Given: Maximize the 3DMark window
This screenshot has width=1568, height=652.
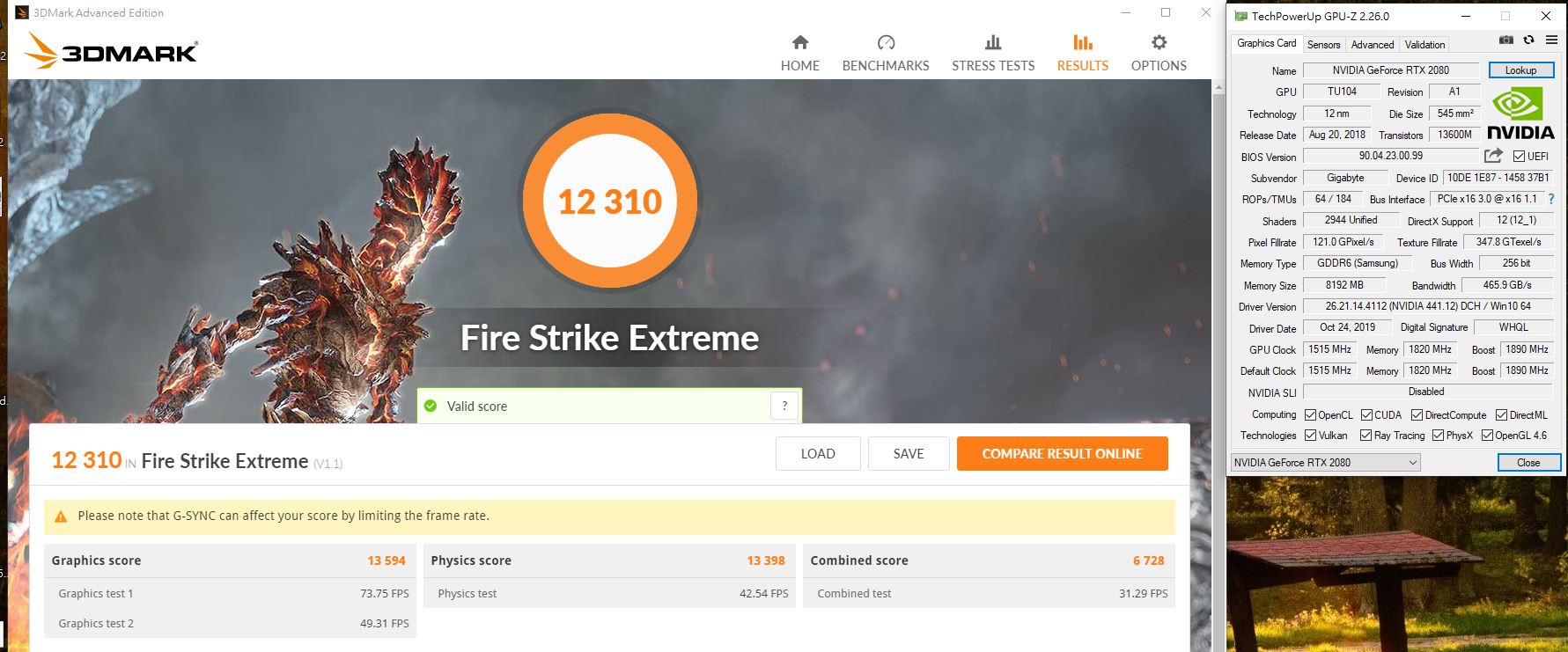Looking at the screenshot, I should coord(1165,12).
